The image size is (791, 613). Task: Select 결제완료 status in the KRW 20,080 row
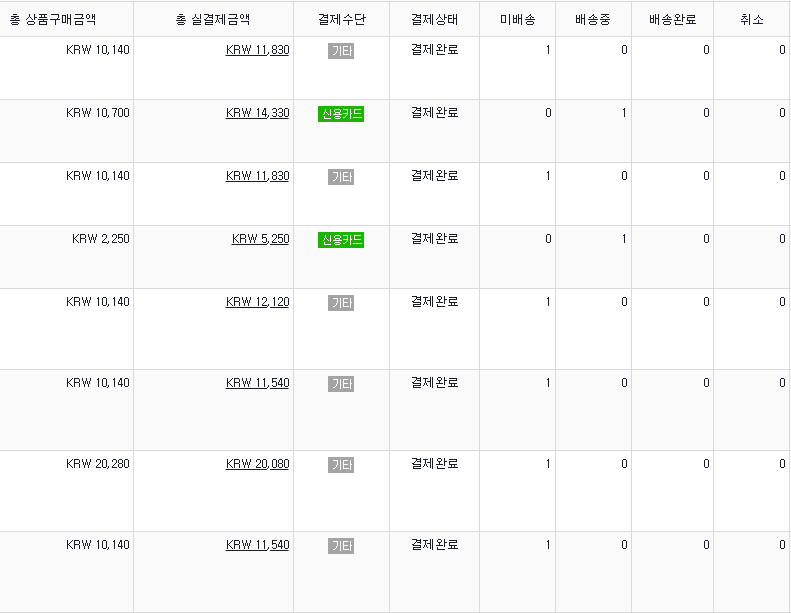click(x=434, y=464)
